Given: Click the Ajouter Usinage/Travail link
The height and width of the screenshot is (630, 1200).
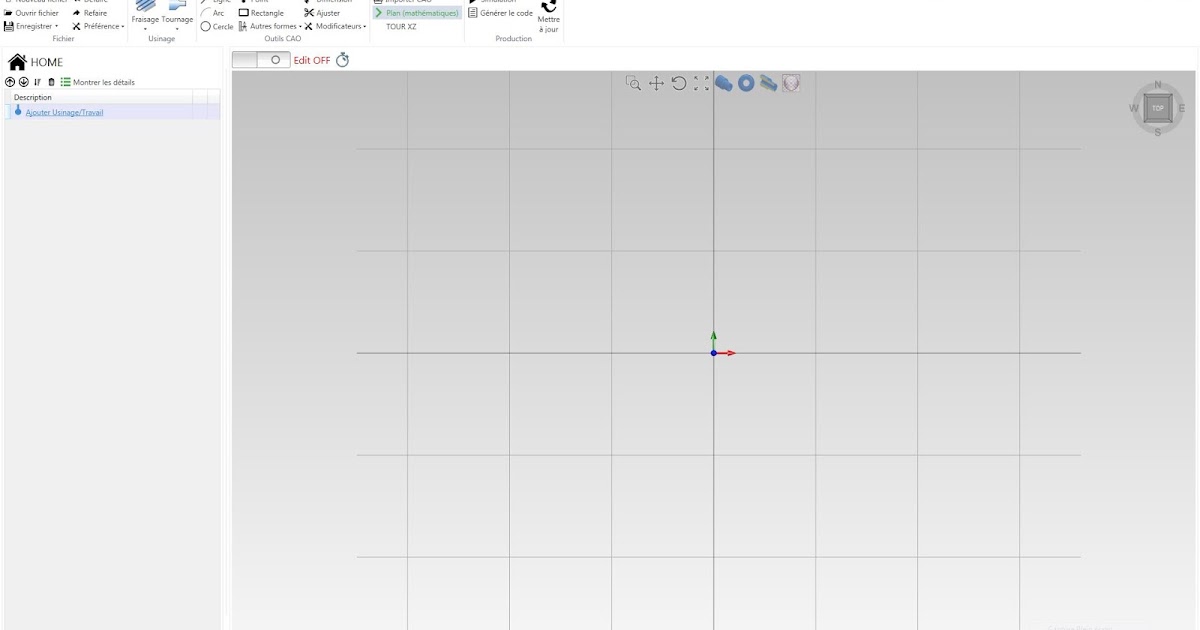Looking at the screenshot, I should click(66, 112).
